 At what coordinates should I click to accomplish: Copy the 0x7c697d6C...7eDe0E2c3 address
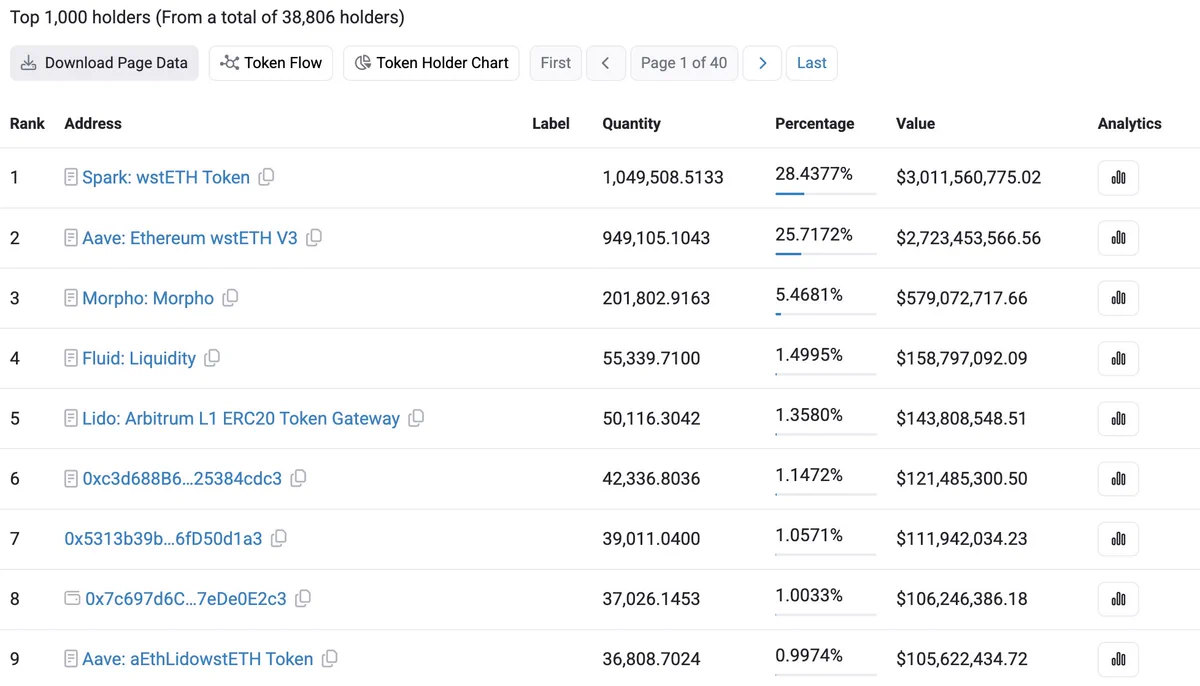click(303, 598)
